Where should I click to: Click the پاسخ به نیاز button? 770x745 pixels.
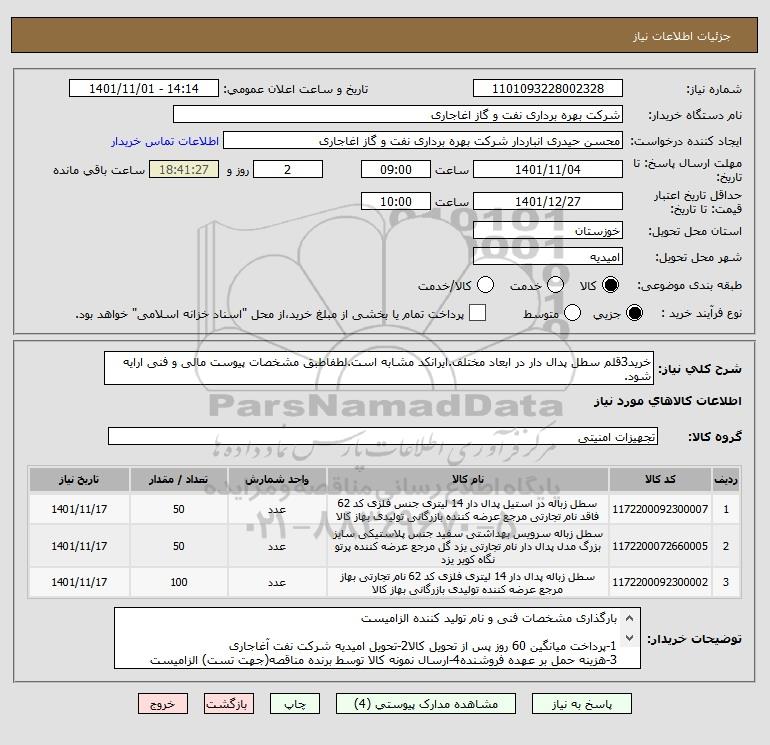pos(582,704)
